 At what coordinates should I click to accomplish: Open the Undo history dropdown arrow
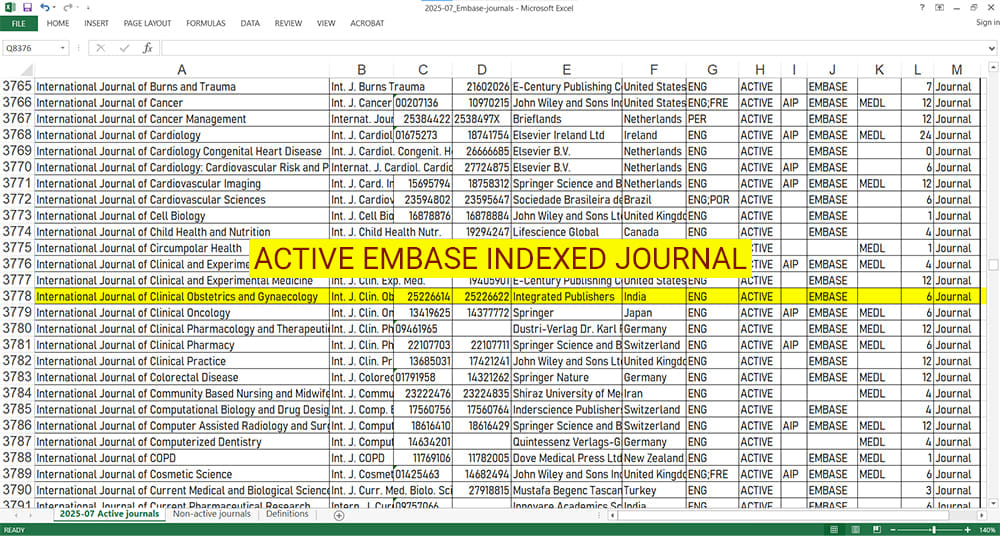tap(54, 8)
